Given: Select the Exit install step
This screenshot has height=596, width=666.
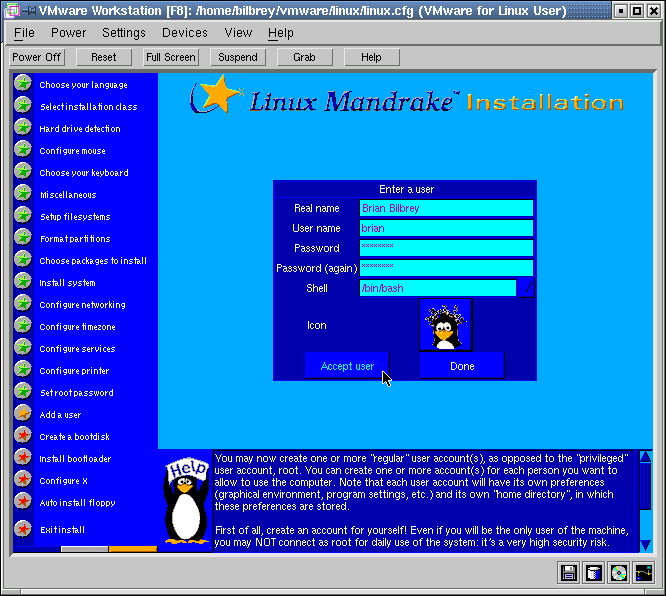Looking at the screenshot, I should (x=62, y=530).
